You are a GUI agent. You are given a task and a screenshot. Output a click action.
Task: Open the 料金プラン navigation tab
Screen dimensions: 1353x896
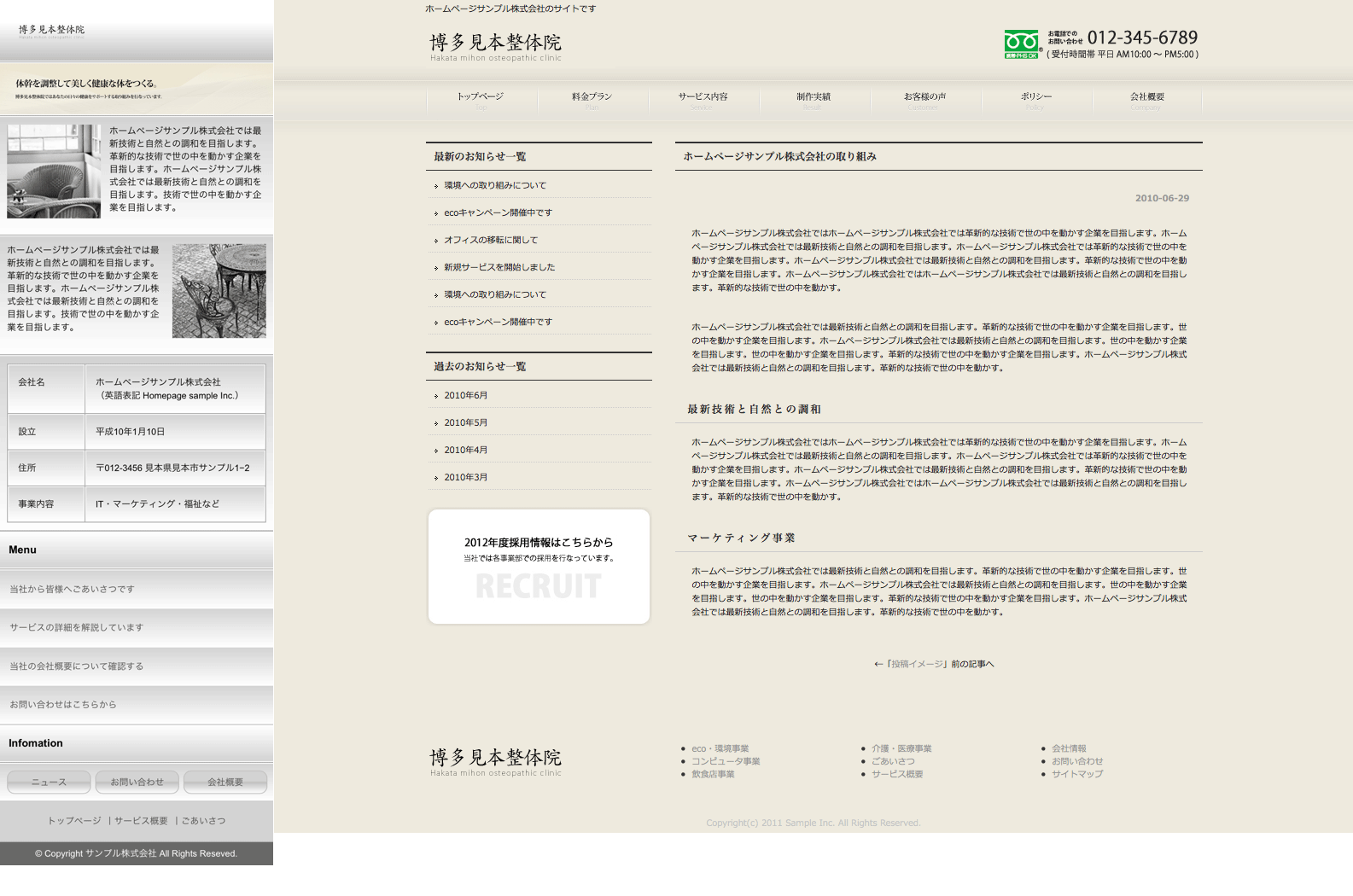pyautogui.click(x=592, y=97)
